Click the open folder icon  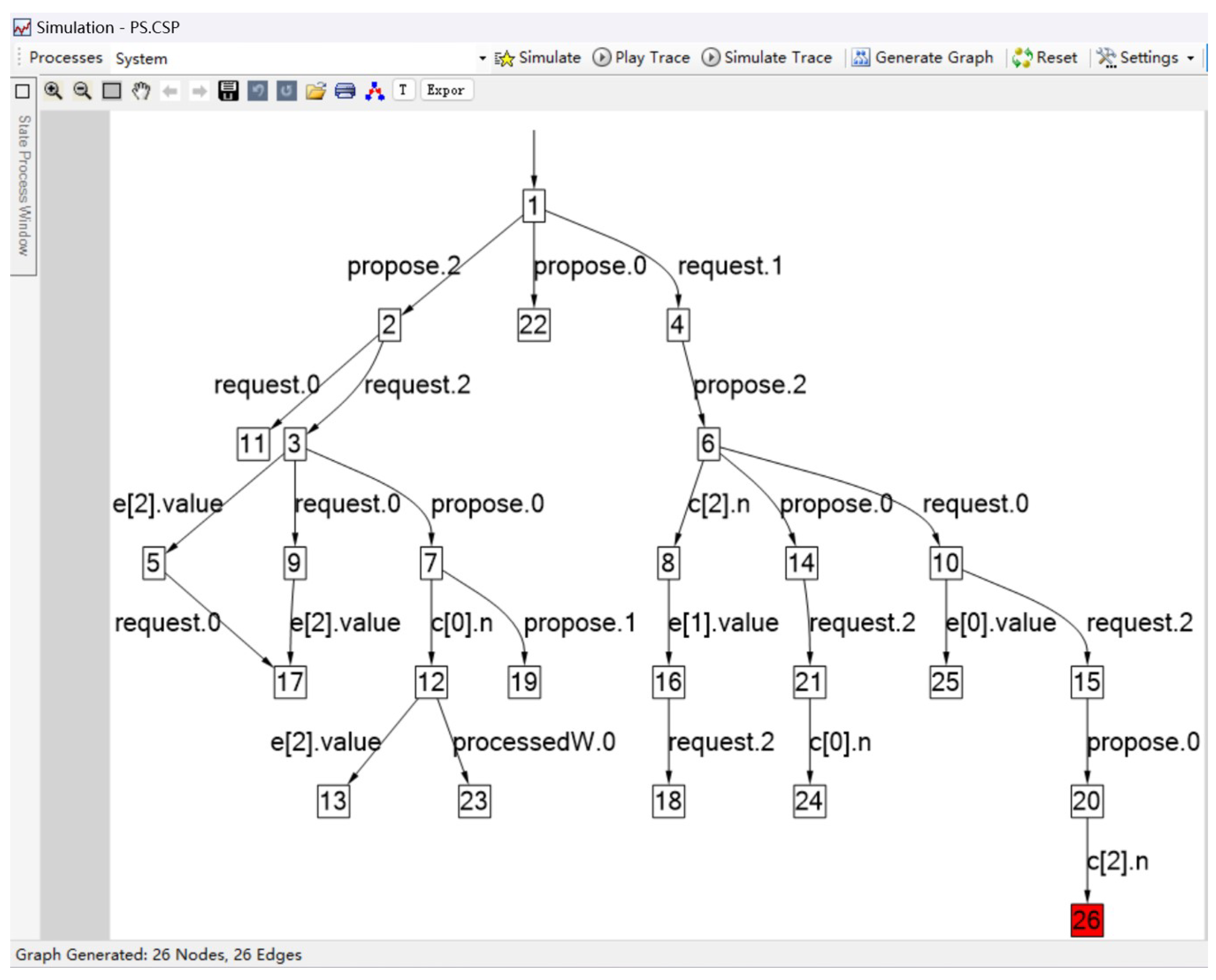(x=316, y=91)
